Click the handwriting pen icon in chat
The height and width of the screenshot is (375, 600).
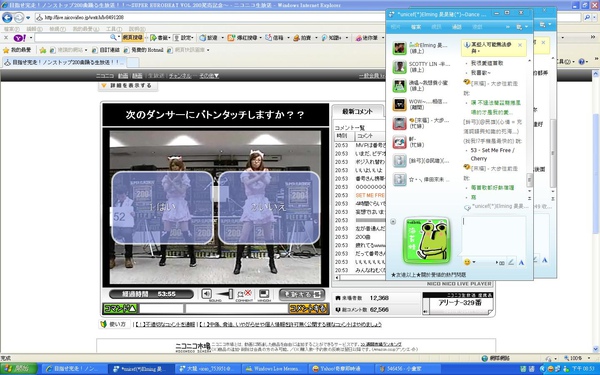(x=511, y=262)
